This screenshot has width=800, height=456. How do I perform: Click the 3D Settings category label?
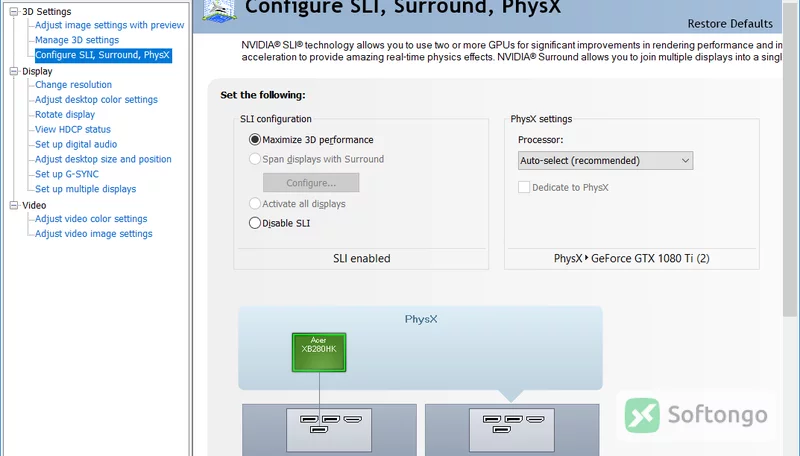[46, 11]
